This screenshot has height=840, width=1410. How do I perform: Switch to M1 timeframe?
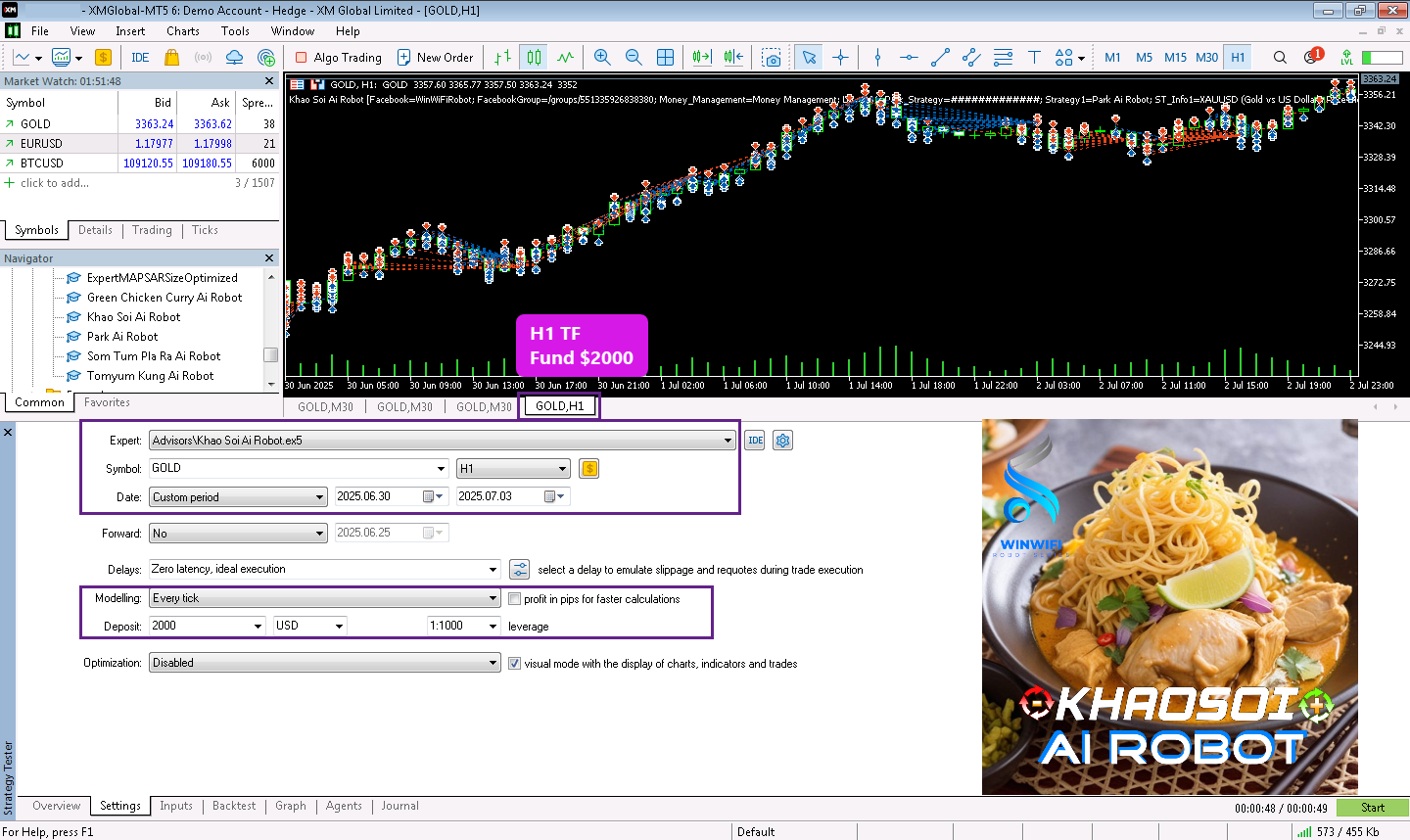point(1112,57)
